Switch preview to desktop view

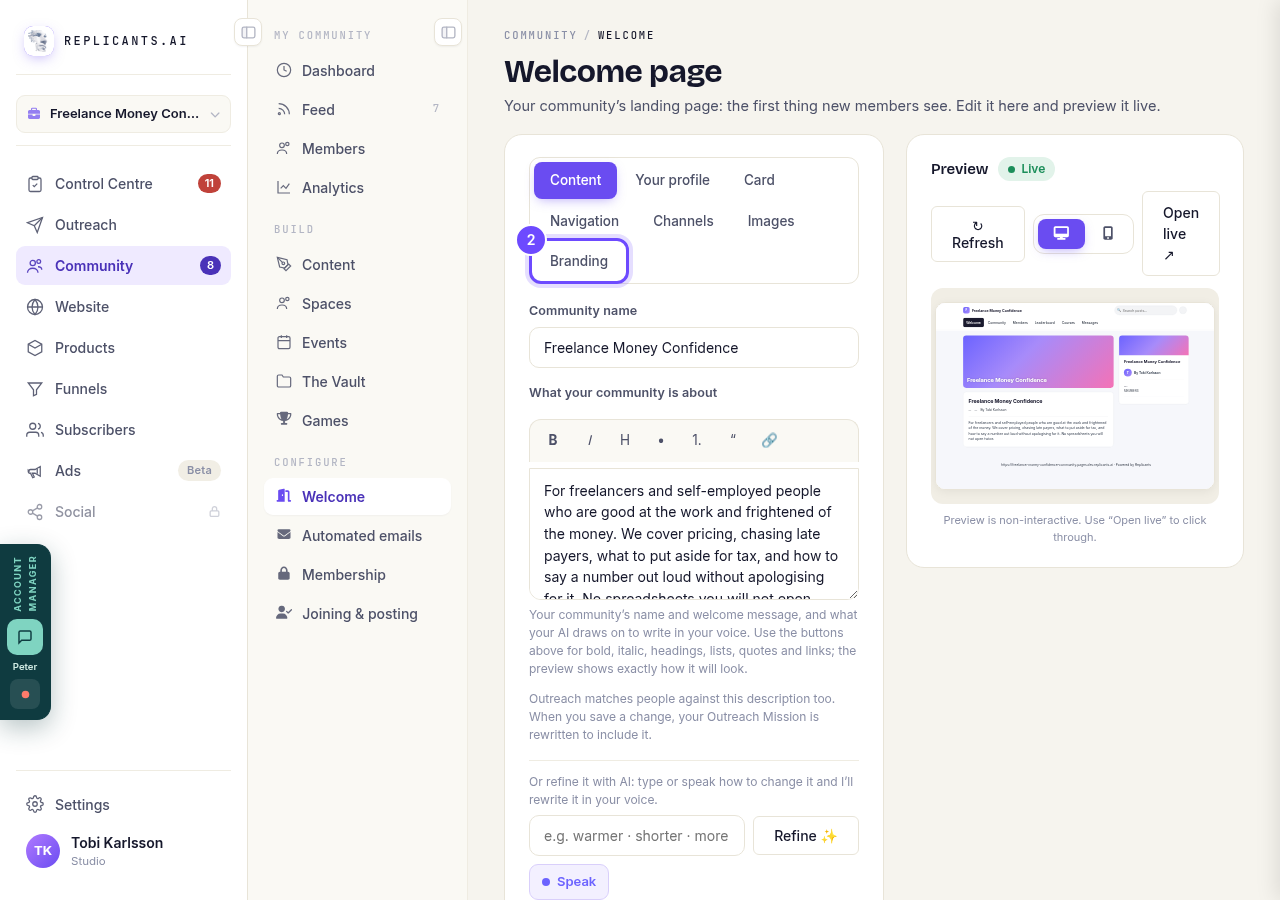(x=1061, y=234)
